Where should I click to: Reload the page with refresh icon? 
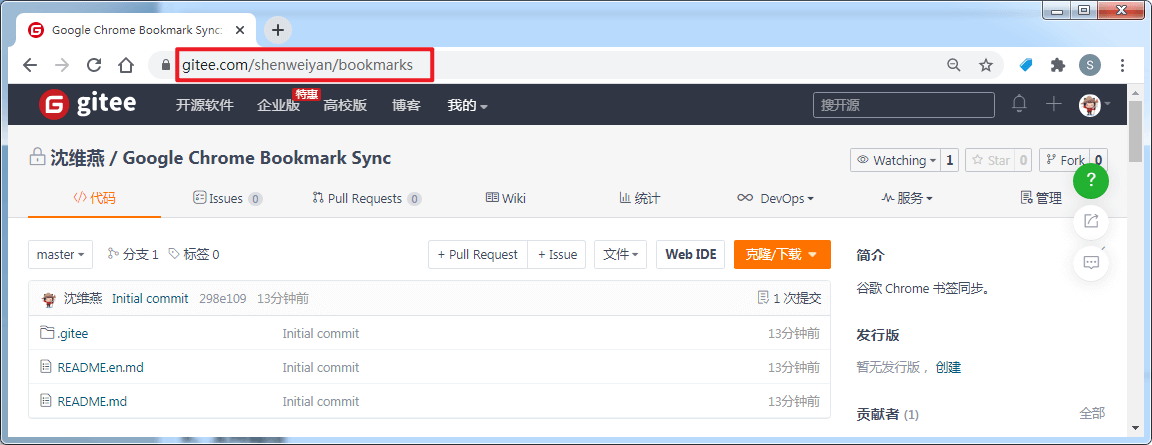pos(94,65)
